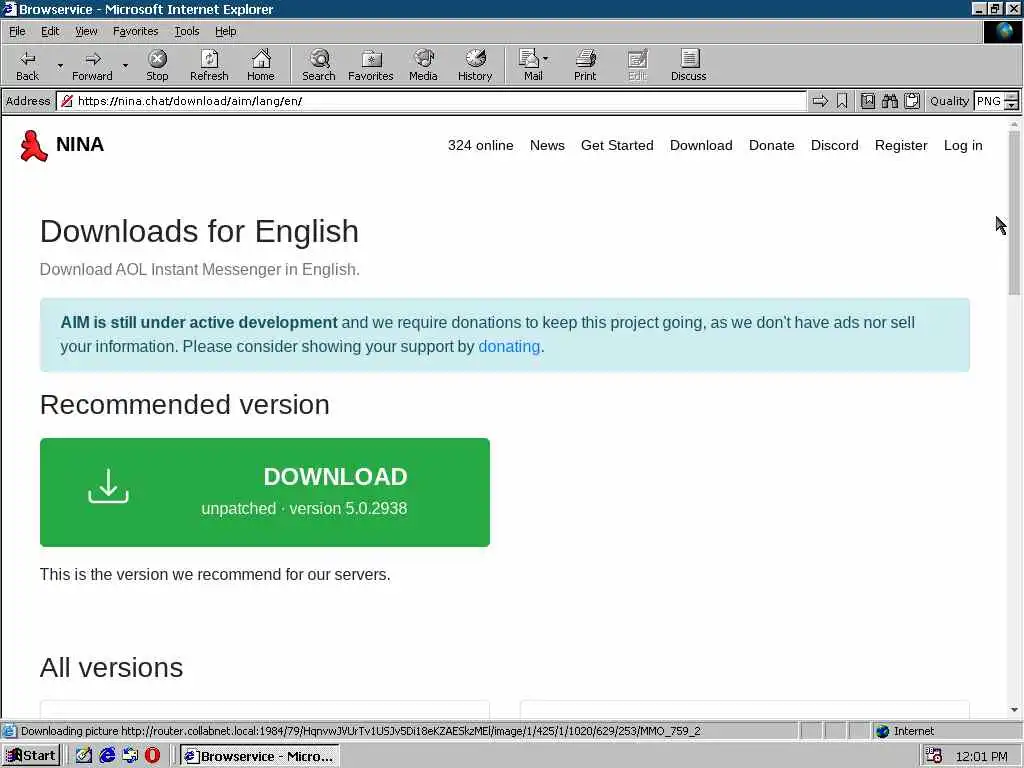The image size is (1024, 768).
Task: Open the Windows Start menu
Action: (x=31, y=756)
